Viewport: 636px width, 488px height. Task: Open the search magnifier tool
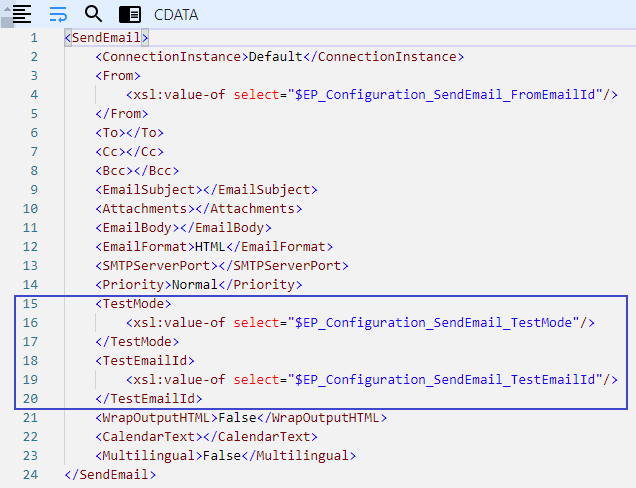[93, 14]
